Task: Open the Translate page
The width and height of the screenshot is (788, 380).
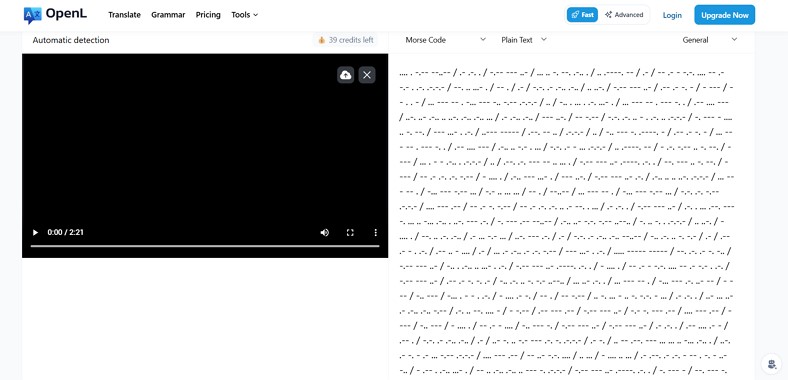Action: (124, 15)
